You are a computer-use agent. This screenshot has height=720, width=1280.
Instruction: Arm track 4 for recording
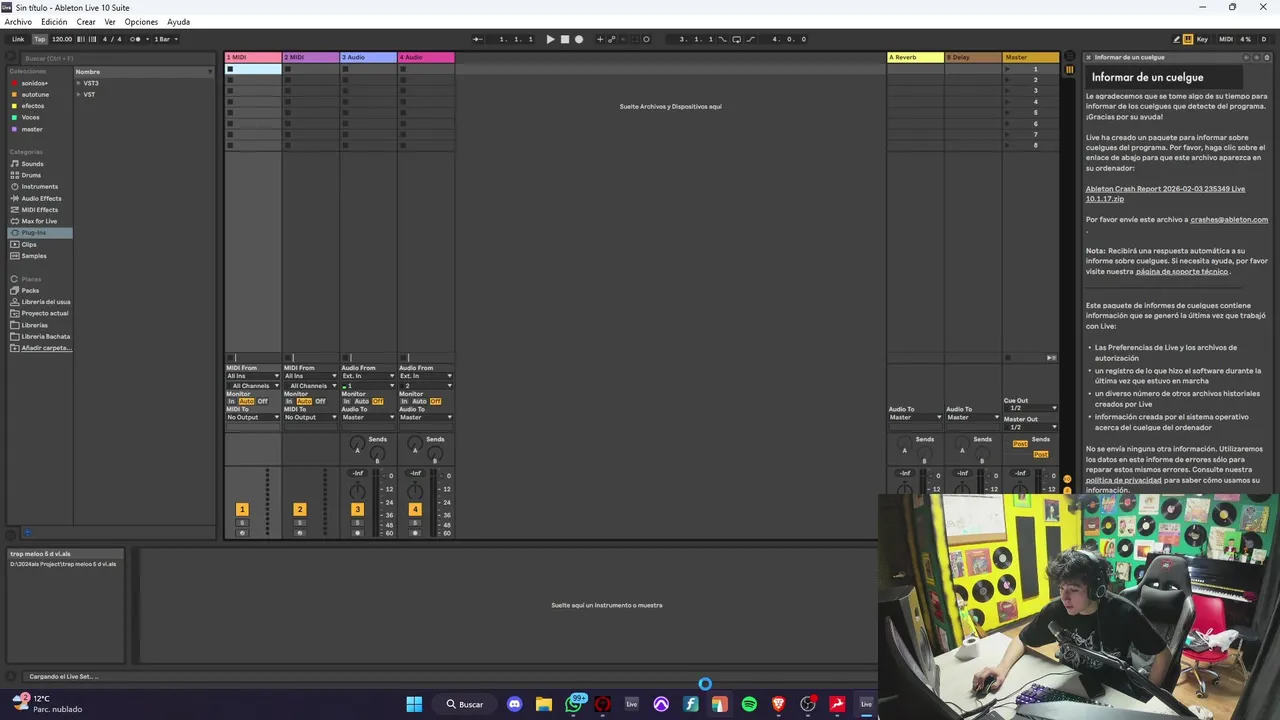[x=415, y=533]
